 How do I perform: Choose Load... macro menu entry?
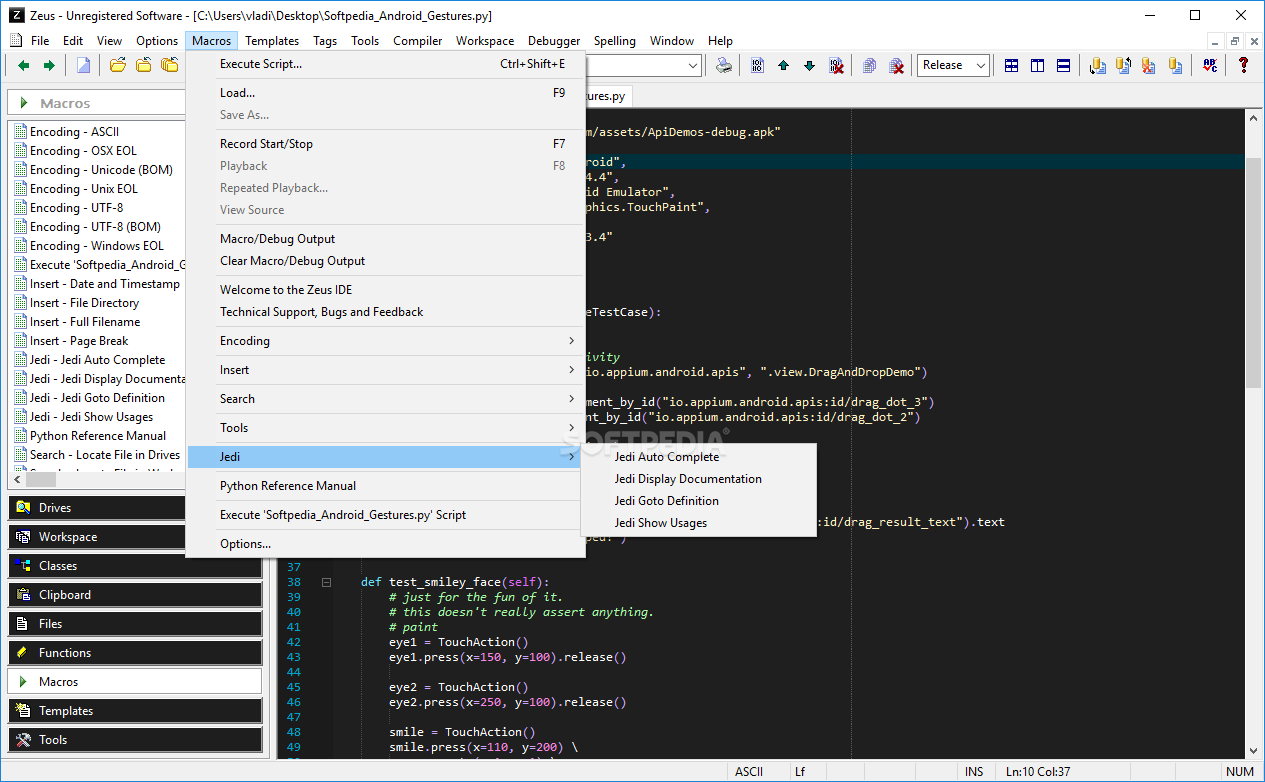pos(386,93)
